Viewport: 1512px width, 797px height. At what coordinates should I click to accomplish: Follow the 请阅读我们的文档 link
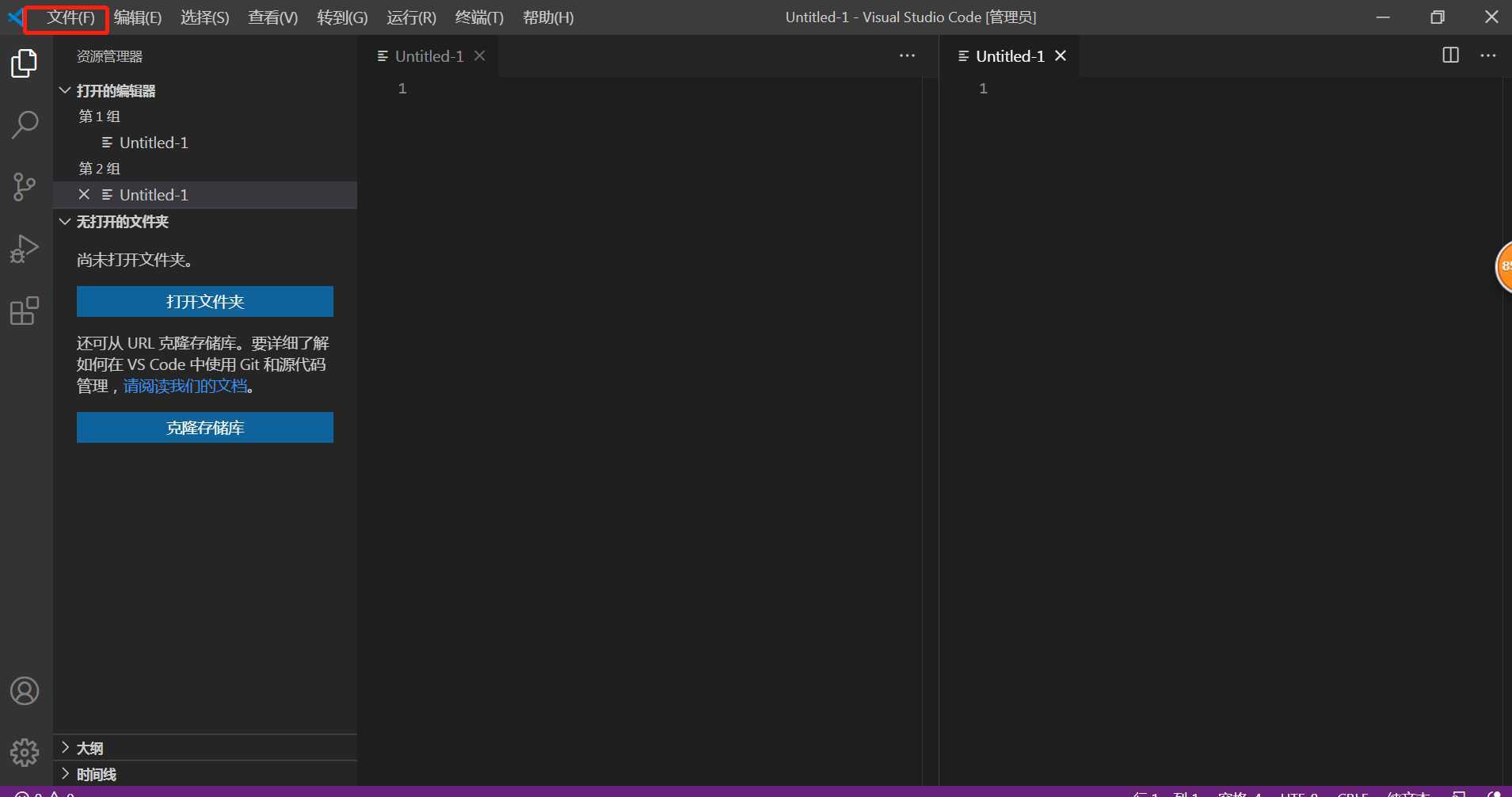tap(185, 386)
